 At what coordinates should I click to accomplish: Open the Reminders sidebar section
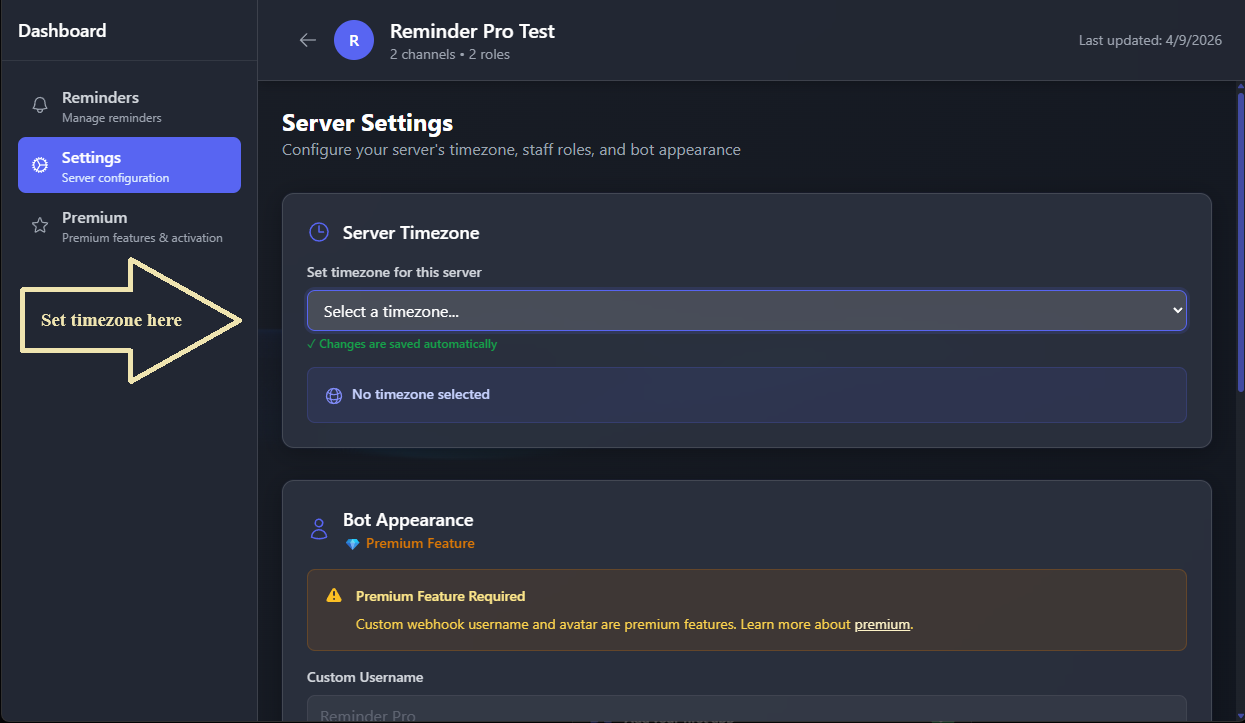(129, 105)
